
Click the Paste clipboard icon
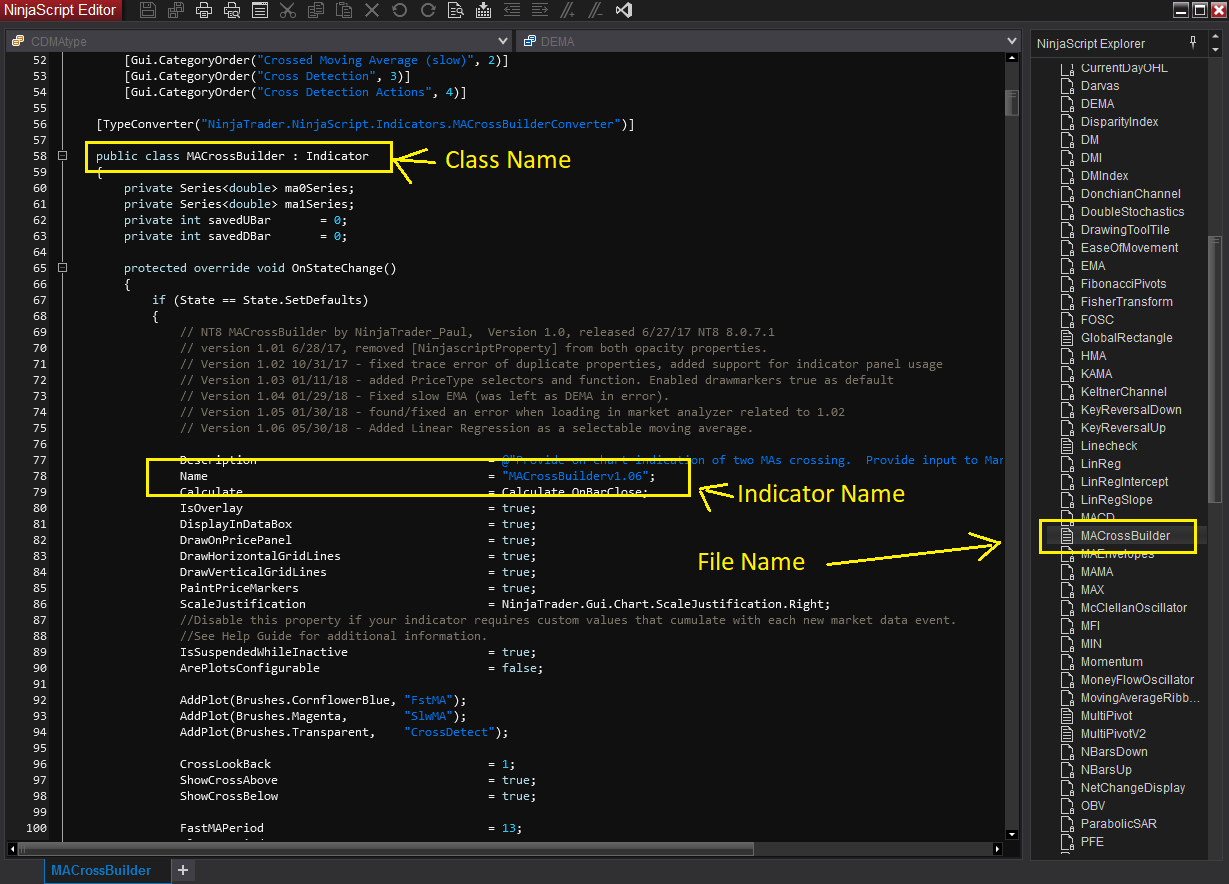tap(344, 11)
